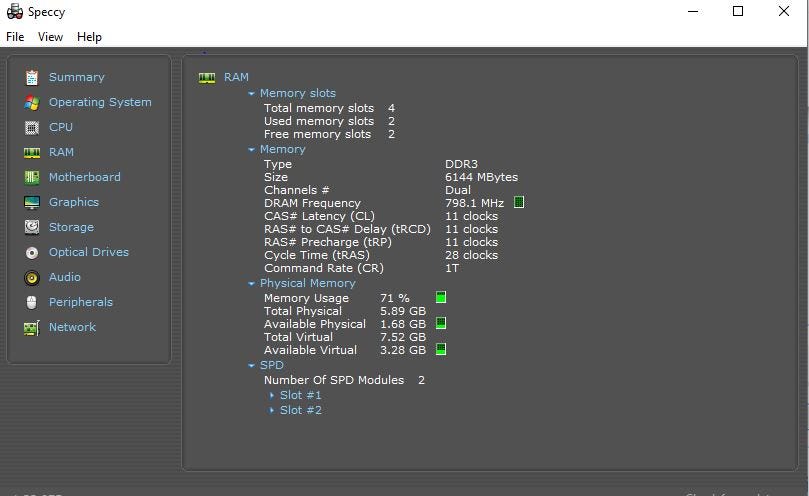Click the '1T' command rate value
The image size is (809, 496).
tap(452, 268)
